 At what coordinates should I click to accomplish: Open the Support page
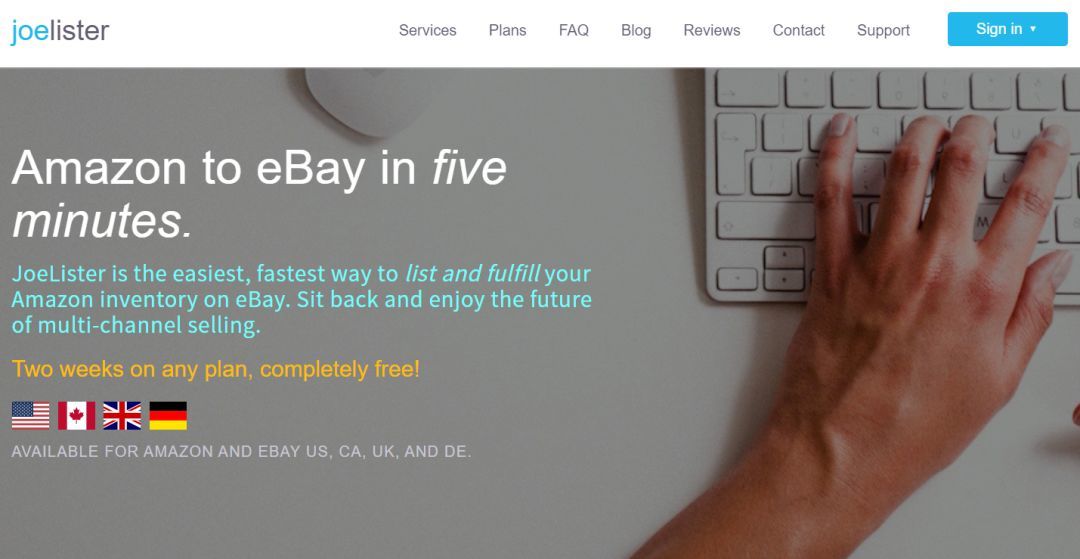[883, 30]
